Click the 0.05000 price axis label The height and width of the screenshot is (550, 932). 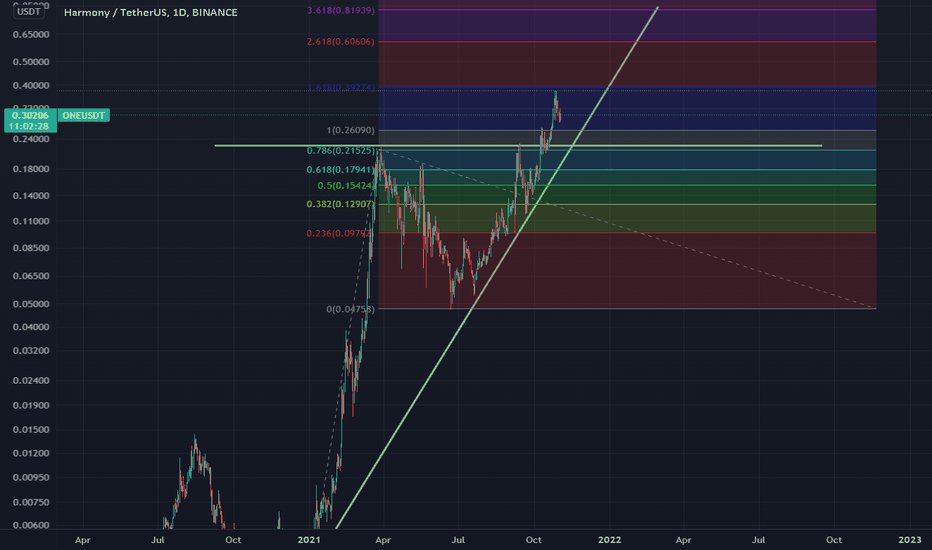[31, 304]
